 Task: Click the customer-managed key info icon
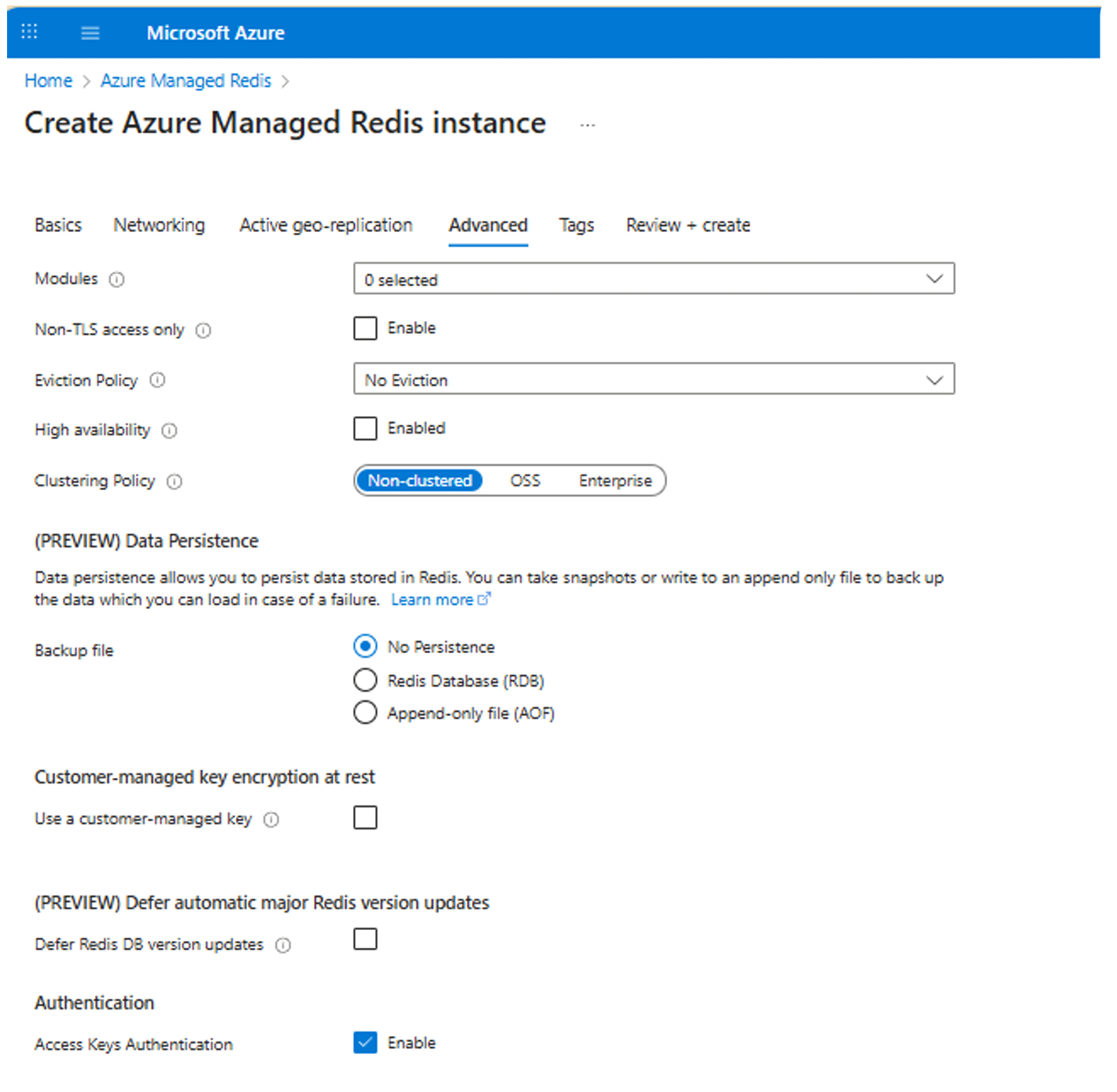pyautogui.click(x=271, y=820)
